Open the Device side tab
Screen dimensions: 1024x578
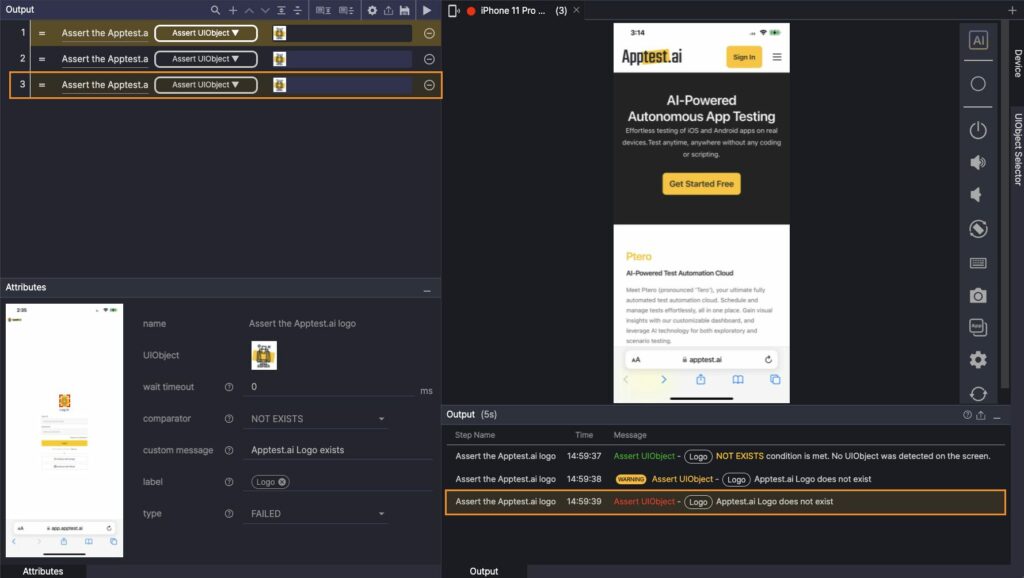coord(1017,63)
